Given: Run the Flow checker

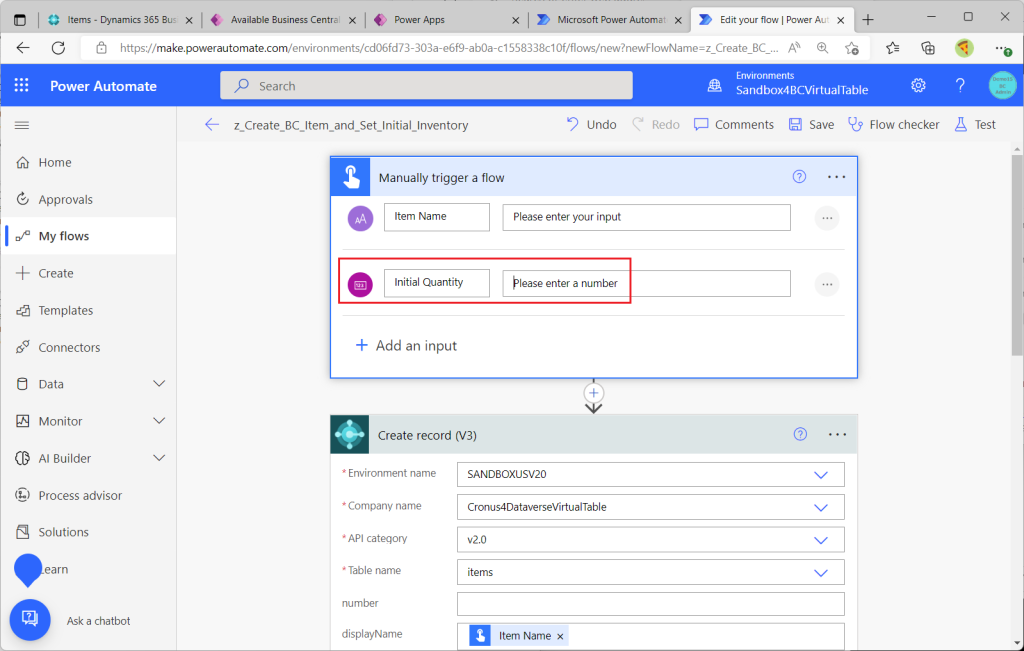Looking at the screenshot, I should [x=893, y=125].
